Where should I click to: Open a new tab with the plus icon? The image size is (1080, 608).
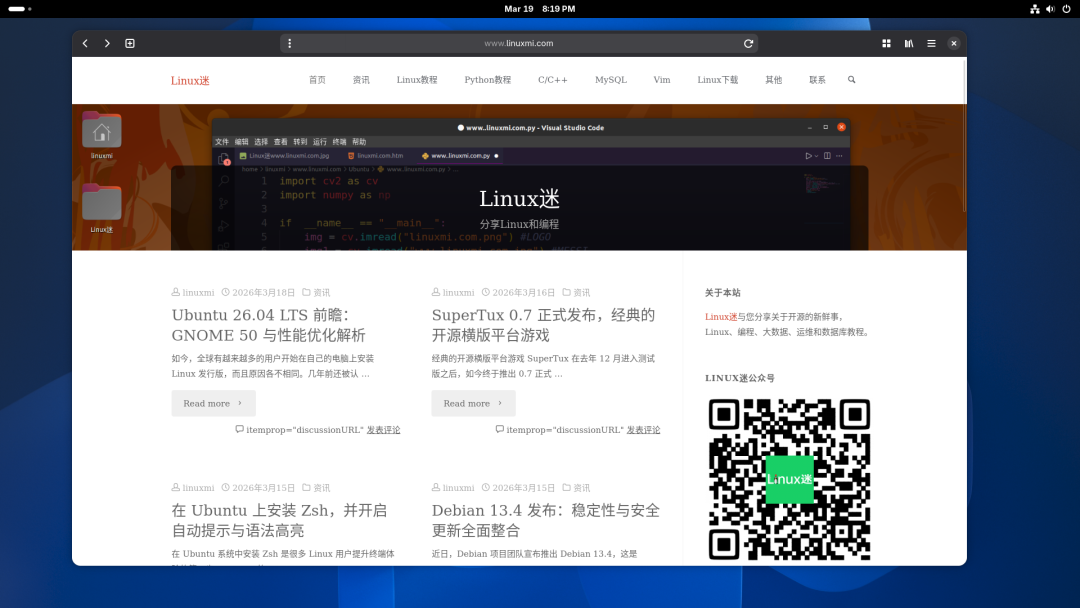tap(129, 43)
